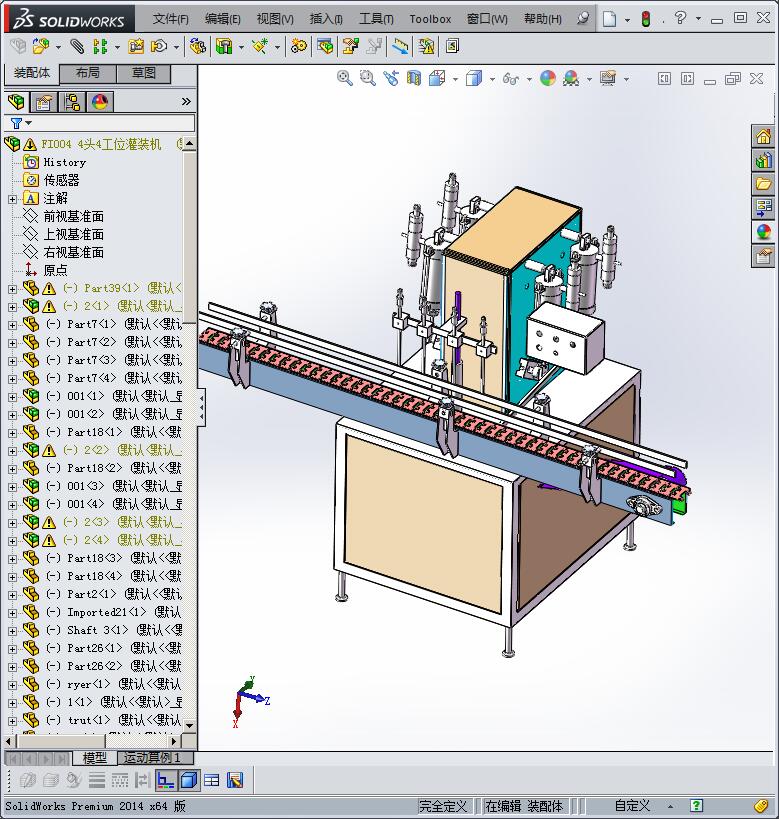Click Linear Component Pattern icon

click(x=100, y=46)
